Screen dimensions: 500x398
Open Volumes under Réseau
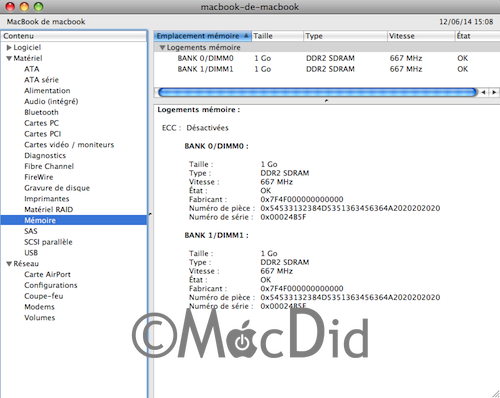tap(39, 317)
